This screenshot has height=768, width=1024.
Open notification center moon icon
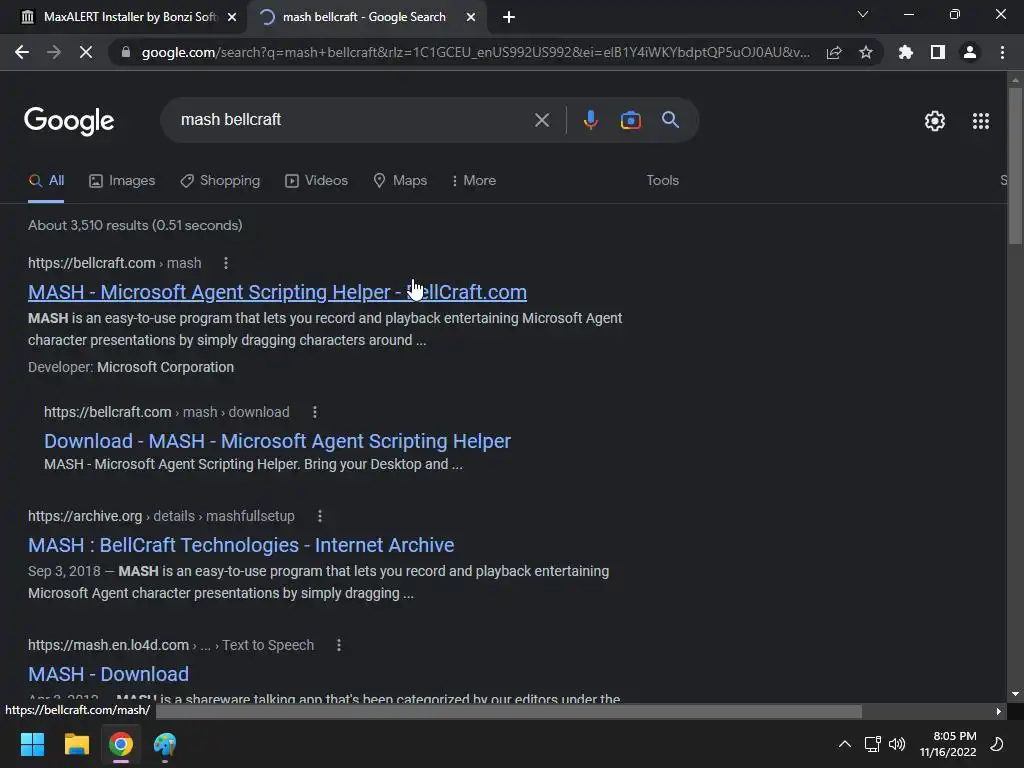[997, 744]
